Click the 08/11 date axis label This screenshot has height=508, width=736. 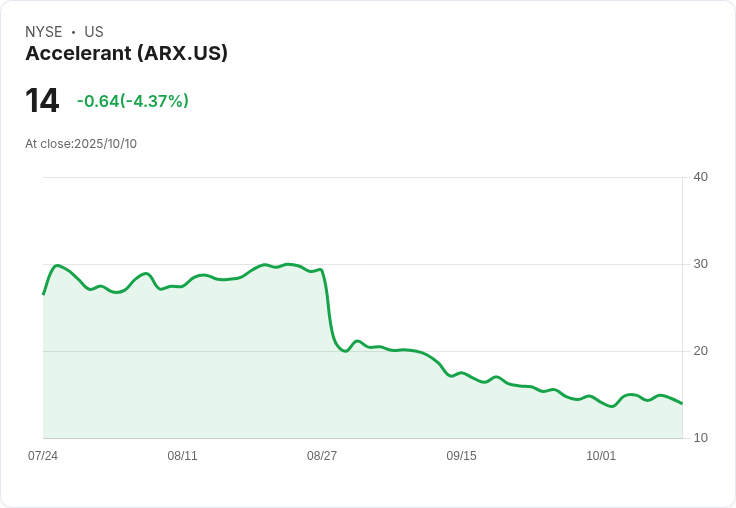[x=182, y=456]
